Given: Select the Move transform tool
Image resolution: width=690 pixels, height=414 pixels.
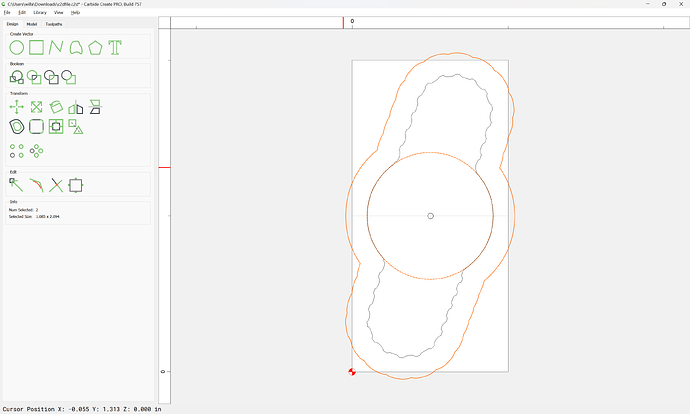Looking at the screenshot, I should tap(17, 107).
